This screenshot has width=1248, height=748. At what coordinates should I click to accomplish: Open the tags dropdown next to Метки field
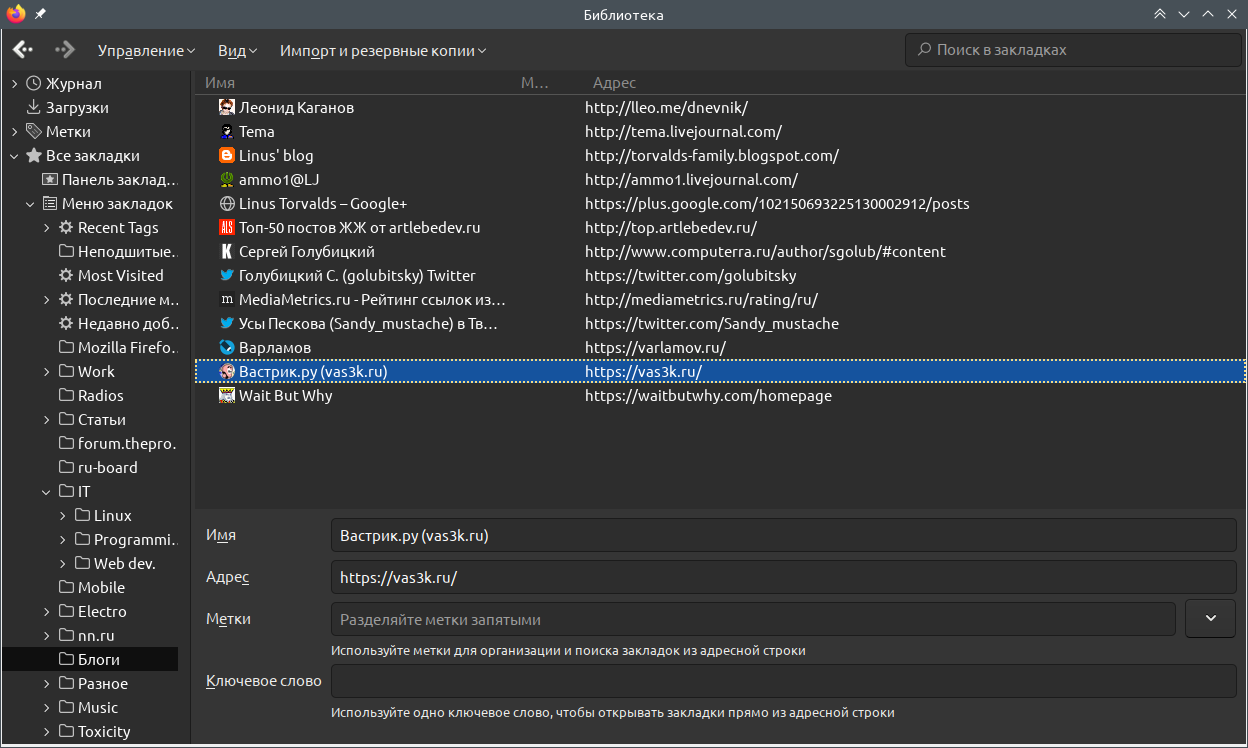(x=1210, y=618)
